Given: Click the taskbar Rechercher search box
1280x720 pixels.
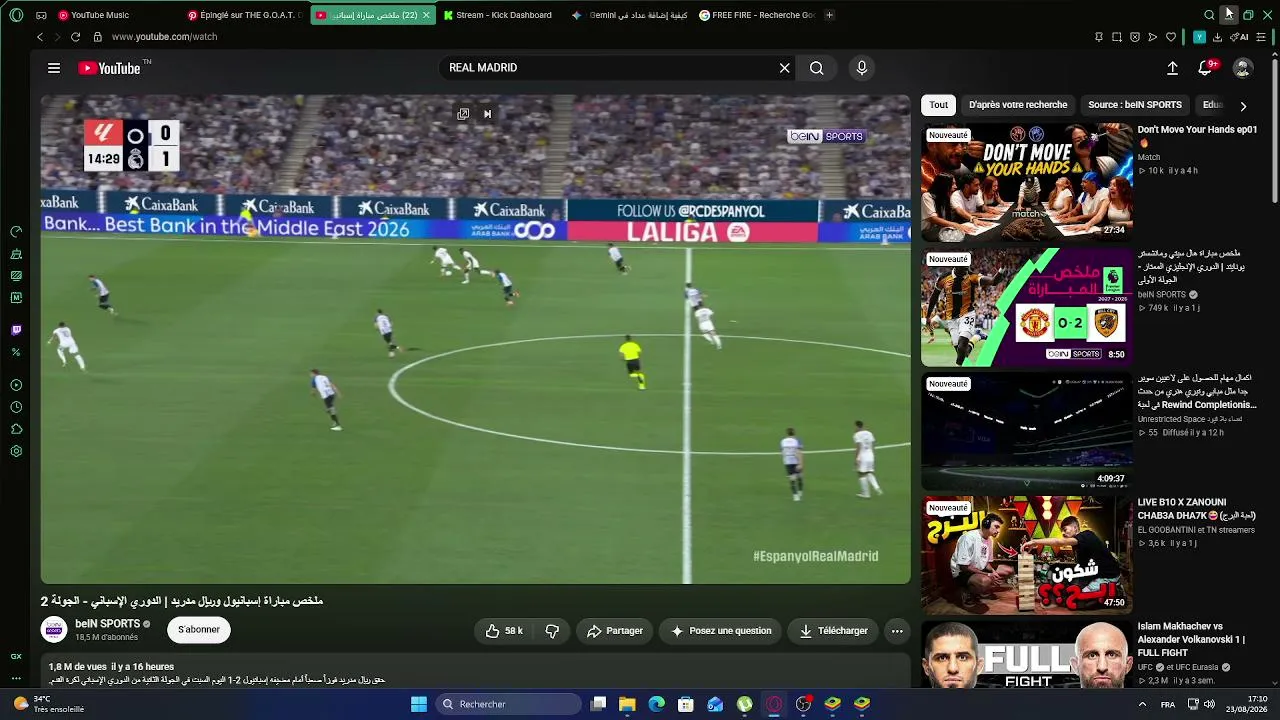Looking at the screenshot, I should pyautogui.click(x=508, y=704).
